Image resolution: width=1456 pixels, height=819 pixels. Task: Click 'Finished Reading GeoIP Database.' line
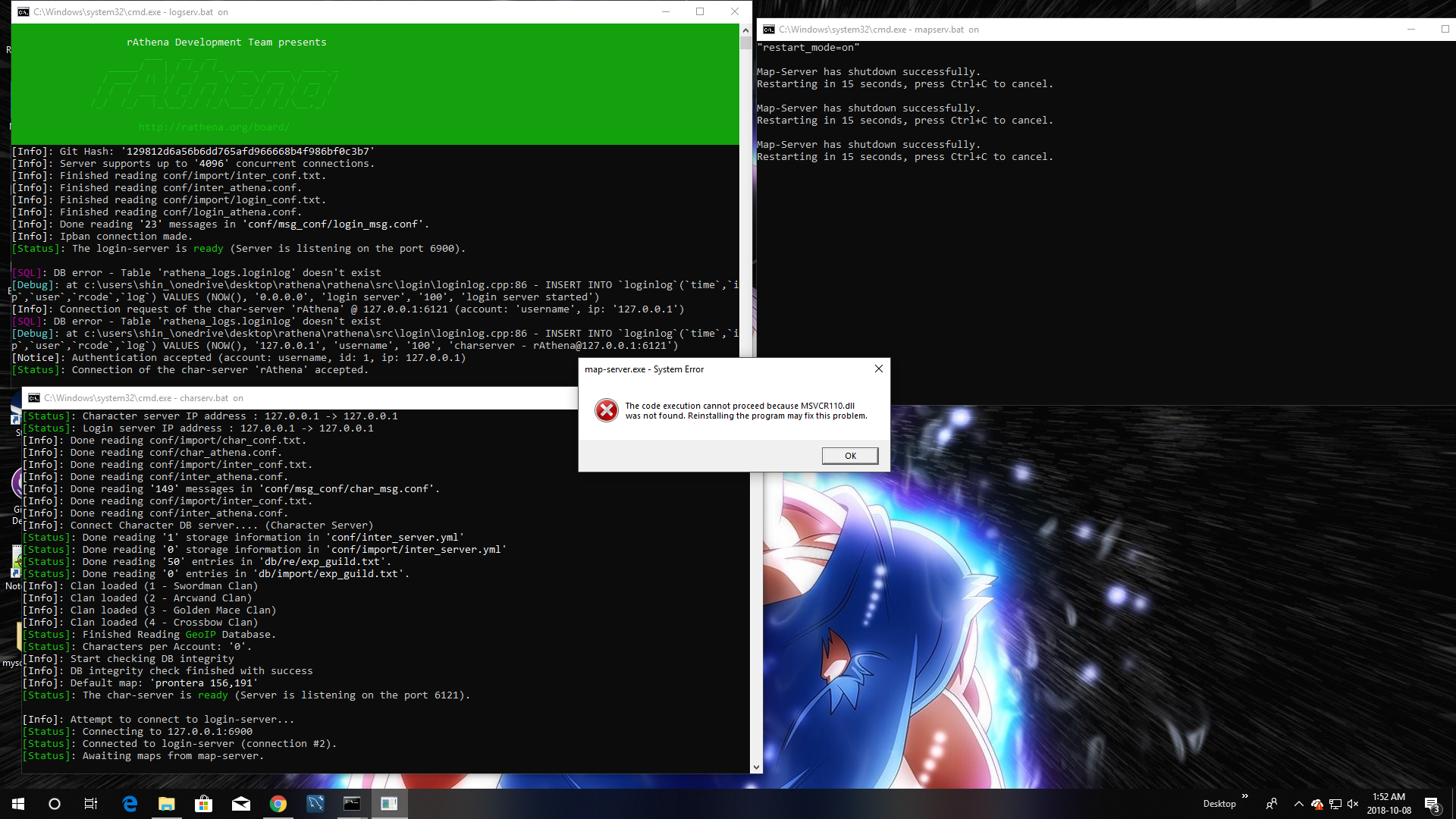pos(149,635)
